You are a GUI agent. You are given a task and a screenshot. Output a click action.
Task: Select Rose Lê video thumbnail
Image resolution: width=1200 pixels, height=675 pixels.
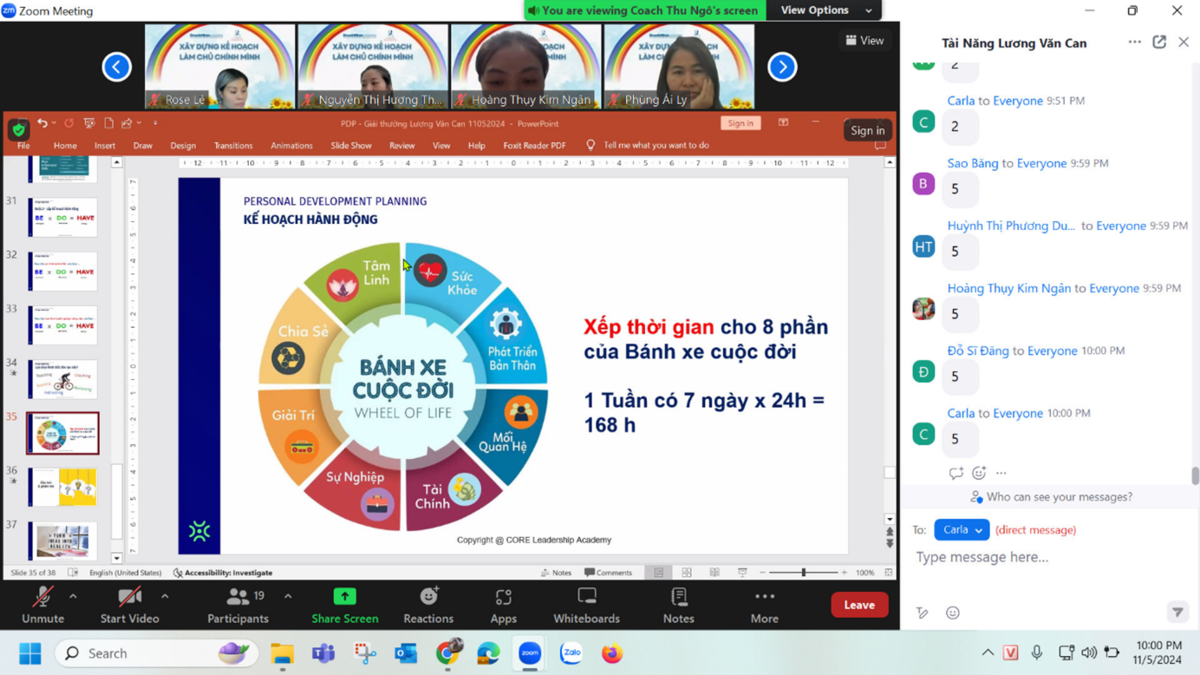point(220,66)
